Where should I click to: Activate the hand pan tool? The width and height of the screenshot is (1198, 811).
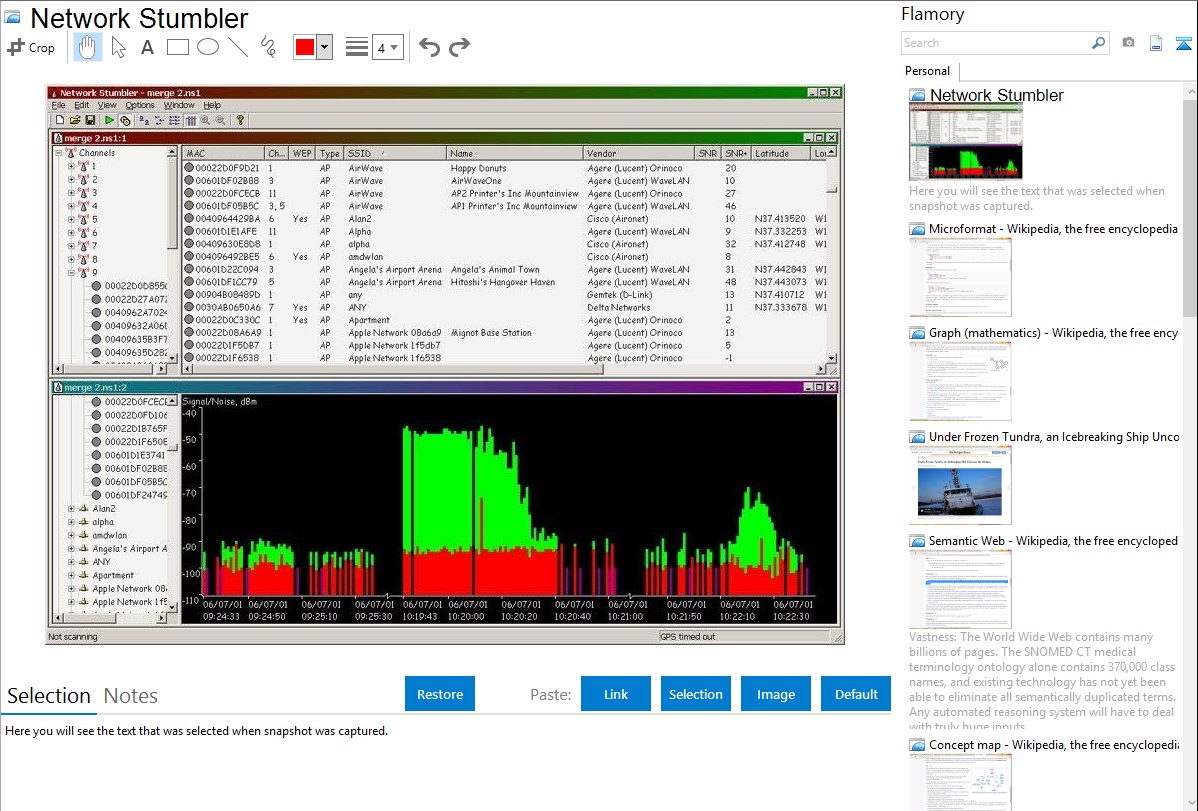[88, 47]
